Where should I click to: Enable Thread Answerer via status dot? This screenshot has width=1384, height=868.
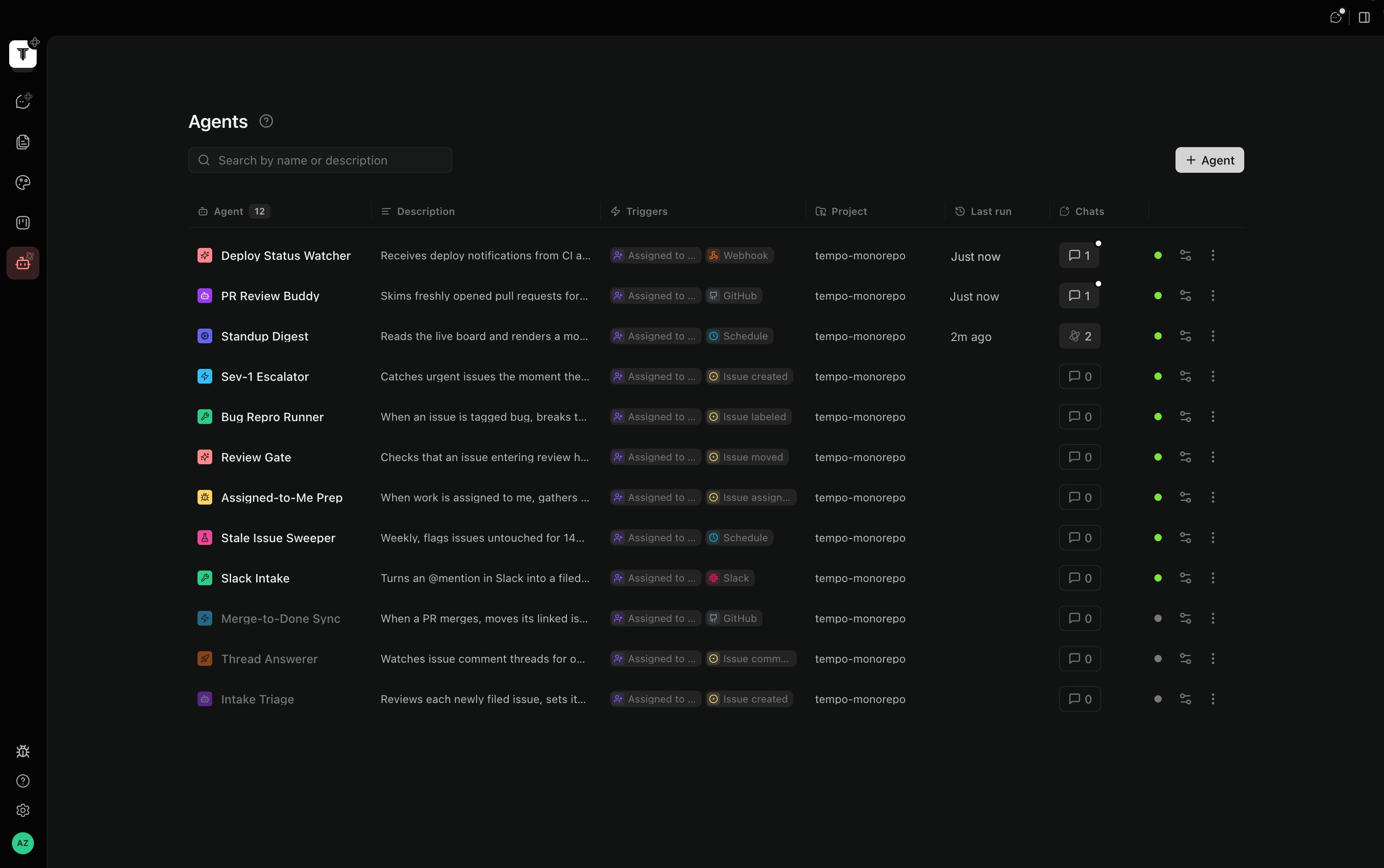1158,659
